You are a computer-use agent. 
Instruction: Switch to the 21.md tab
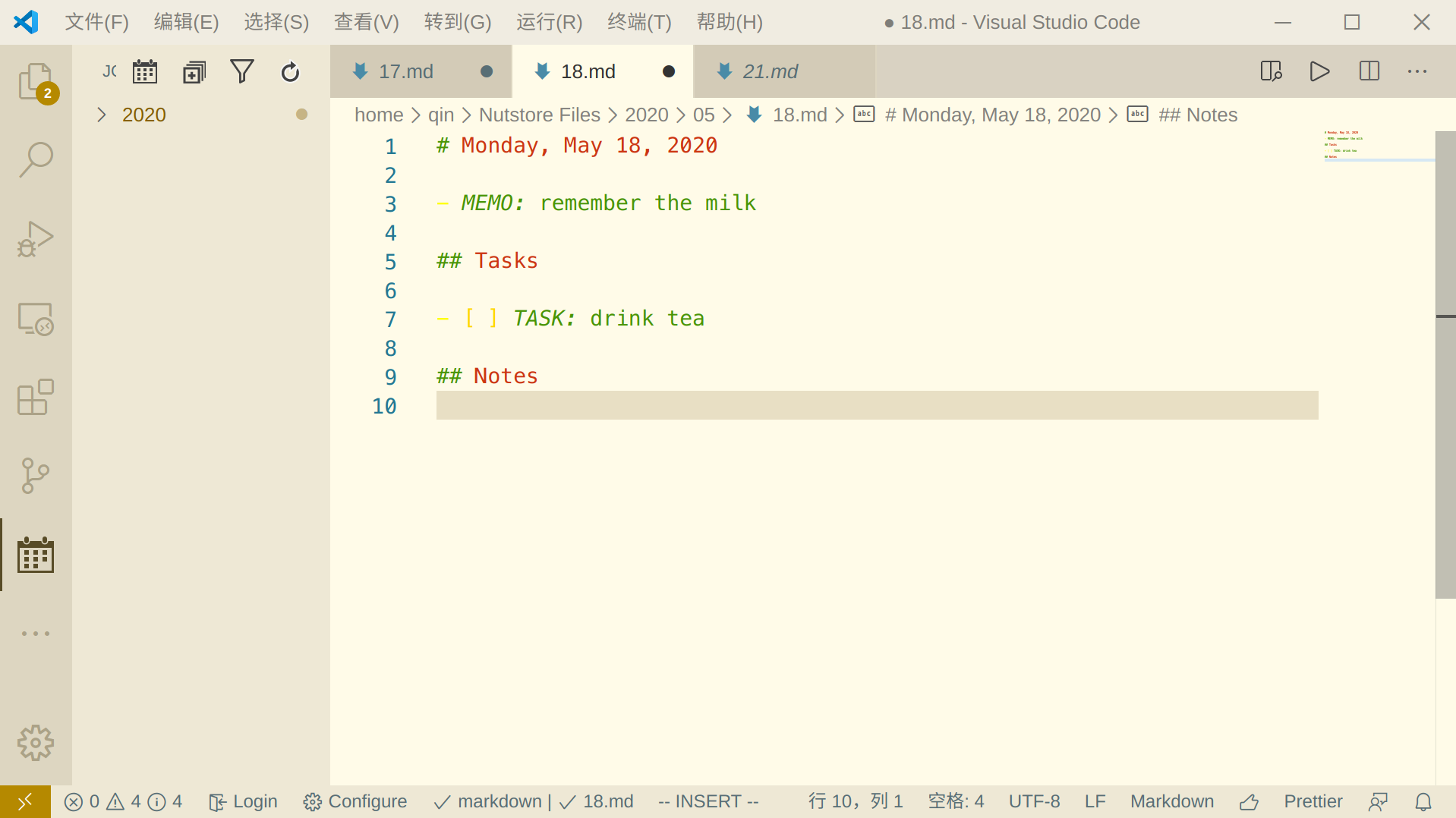pyautogui.click(x=771, y=71)
